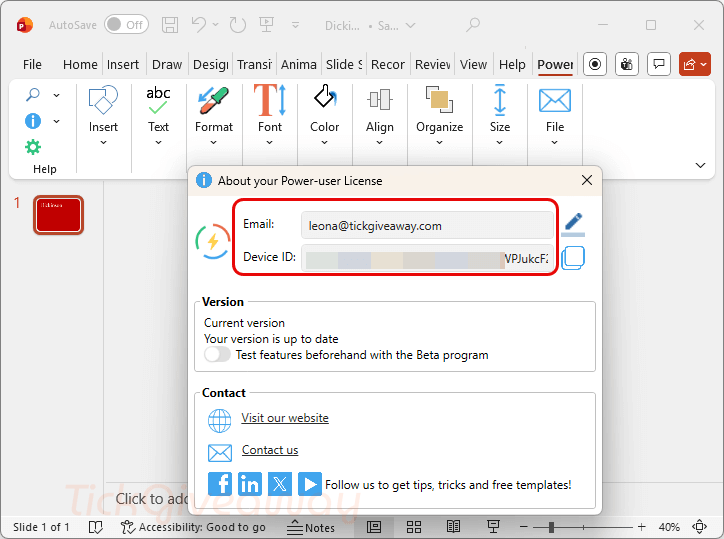Click the Device ID field

coord(427,258)
